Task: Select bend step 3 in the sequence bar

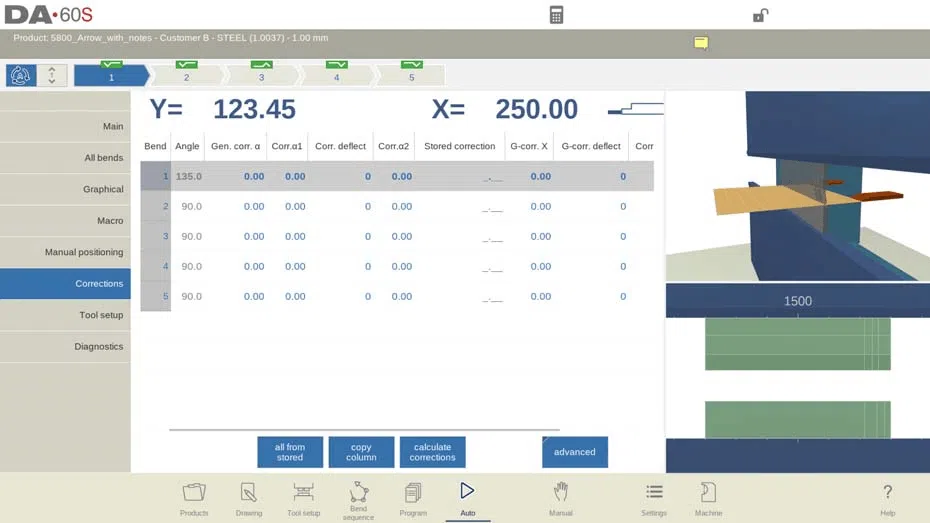Action: 262,75
